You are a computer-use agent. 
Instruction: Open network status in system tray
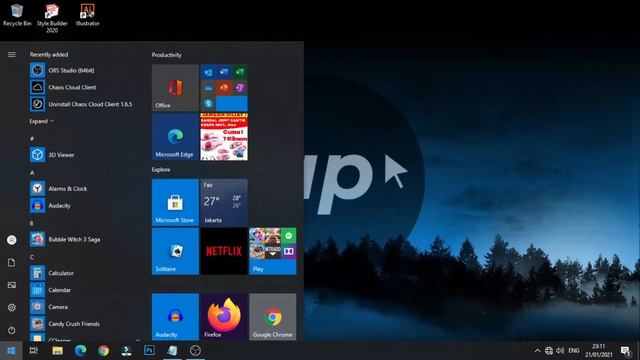coord(549,351)
